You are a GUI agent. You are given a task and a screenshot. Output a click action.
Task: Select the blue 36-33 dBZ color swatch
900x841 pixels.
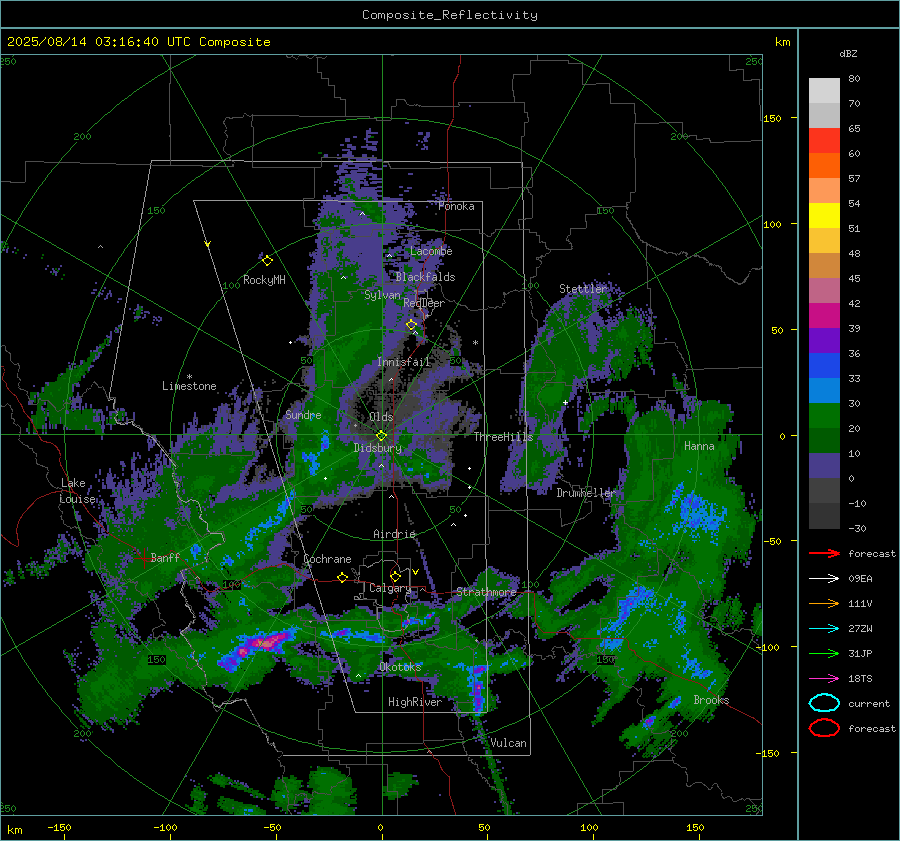point(824,366)
